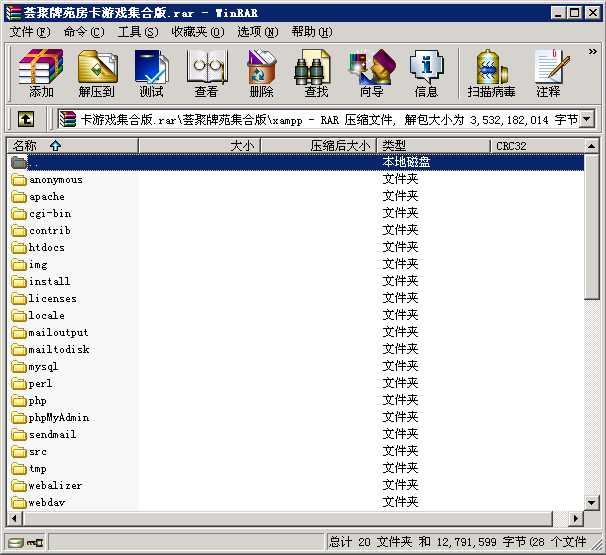Select the tmp folder row
This screenshot has width=606, height=555.
(x=296, y=469)
